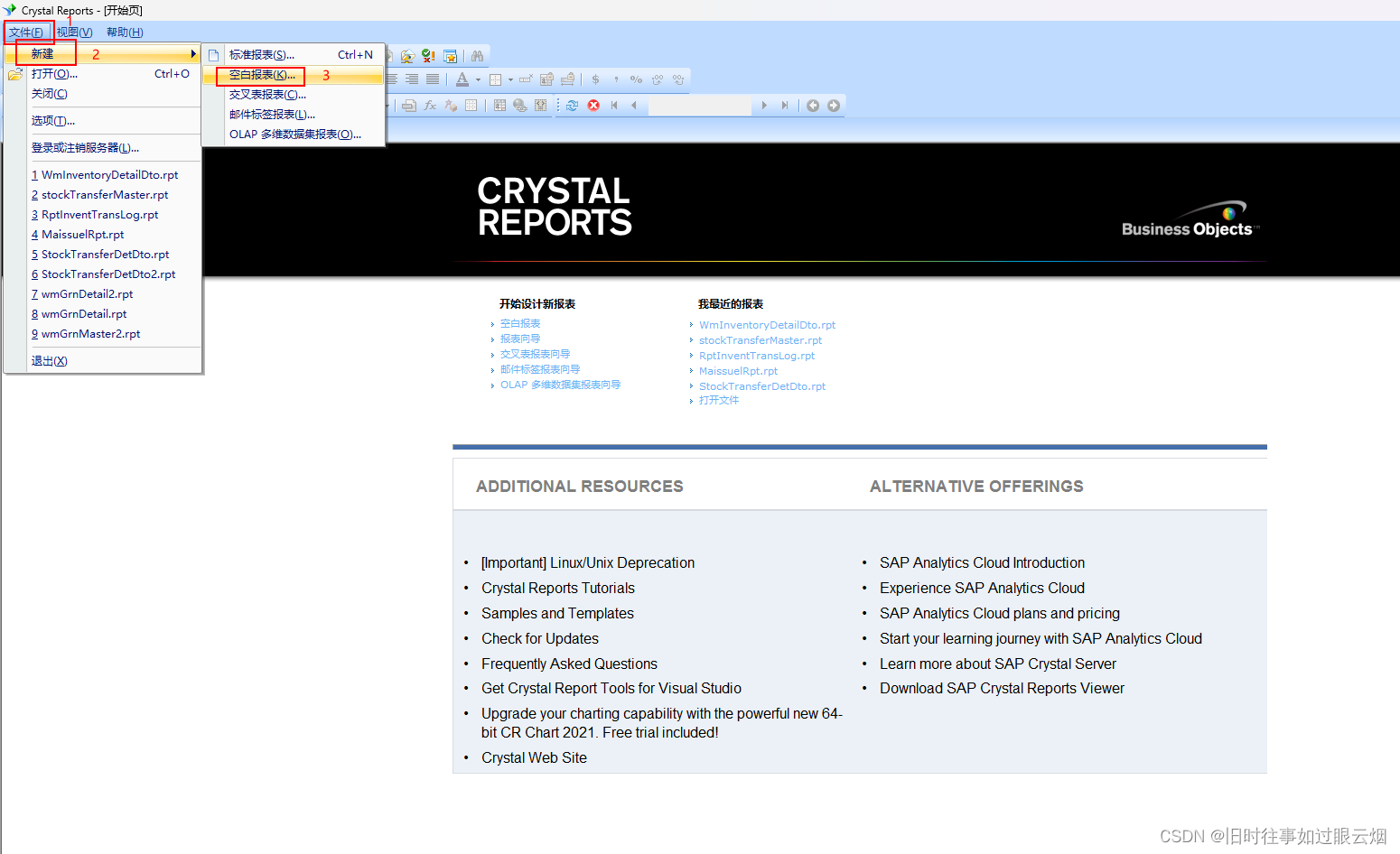Click the percent format icon
Viewport: 1400px width, 854px height.
click(635, 79)
